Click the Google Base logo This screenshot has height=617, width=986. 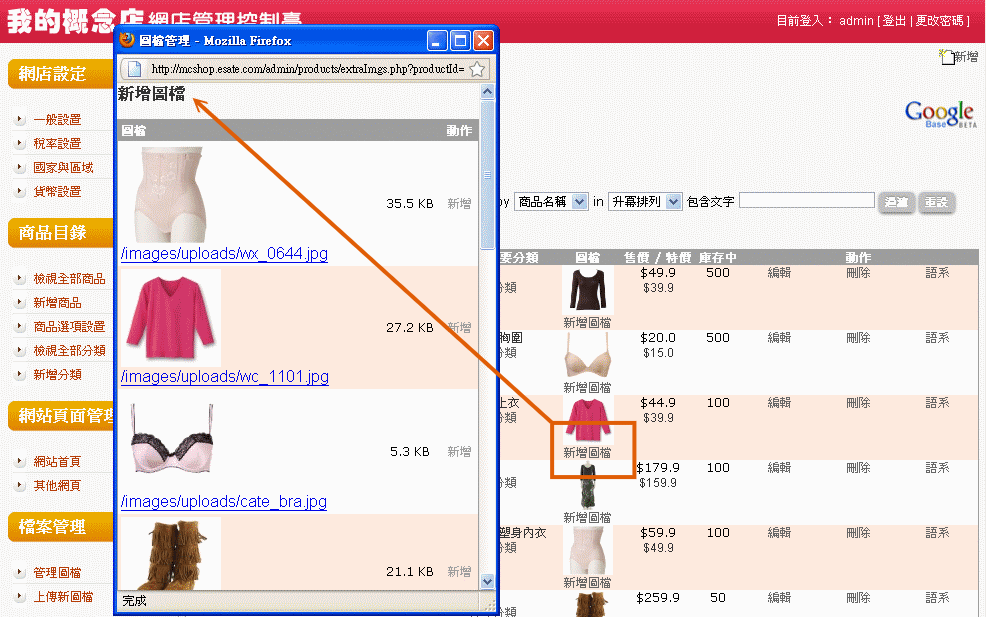[939, 113]
